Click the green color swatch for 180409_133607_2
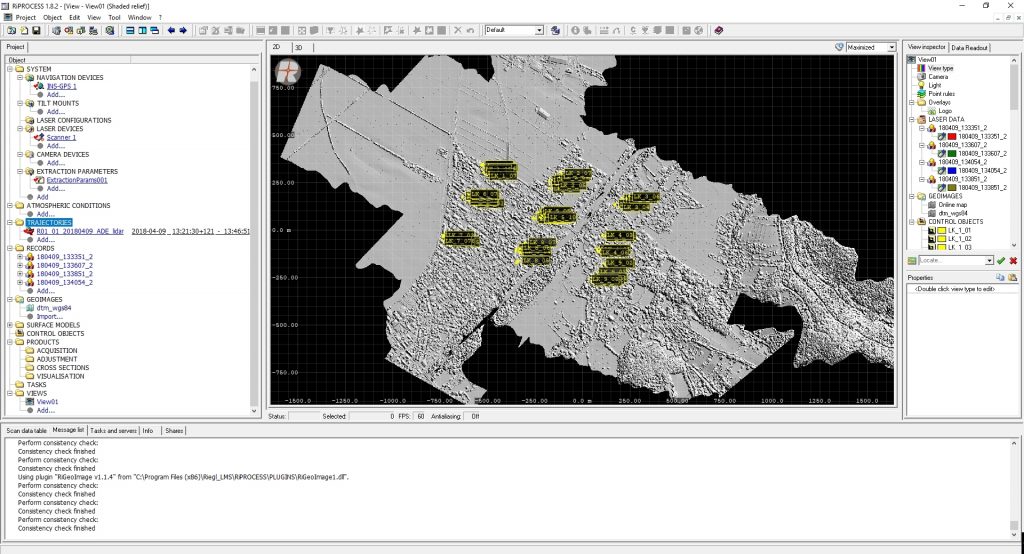The width and height of the screenshot is (1024, 554). [952, 154]
